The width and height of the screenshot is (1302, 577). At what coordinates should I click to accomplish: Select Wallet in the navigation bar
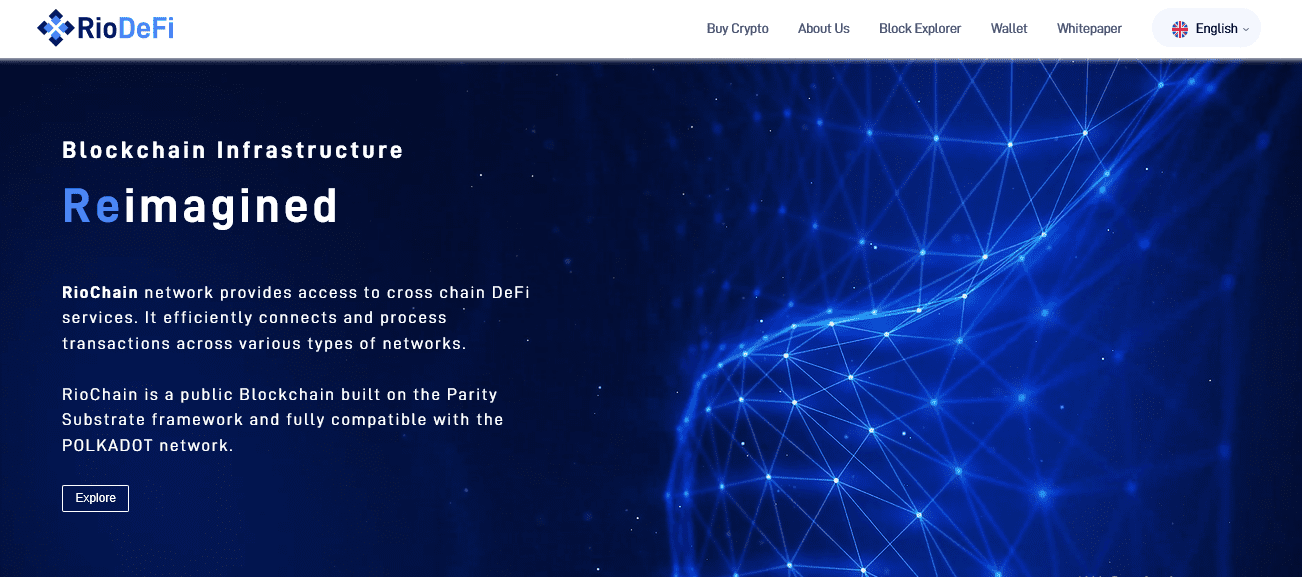1009,29
